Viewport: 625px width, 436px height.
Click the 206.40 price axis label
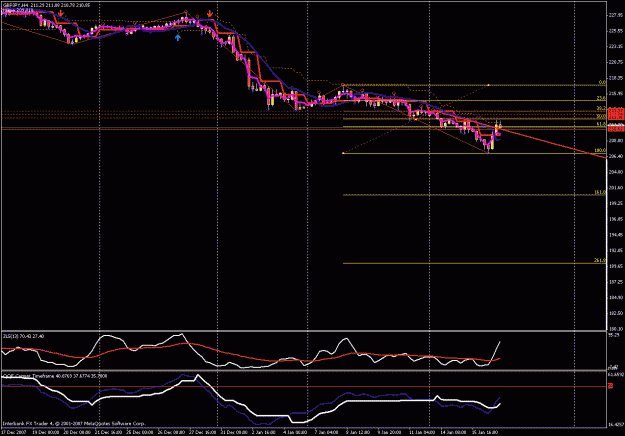pos(616,156)
